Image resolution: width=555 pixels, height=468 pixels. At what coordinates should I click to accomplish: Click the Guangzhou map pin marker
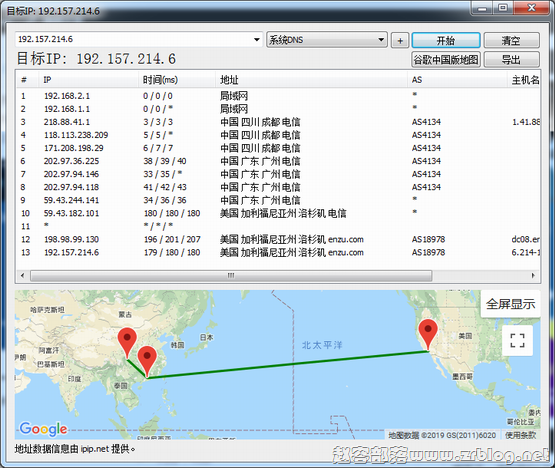click(147, 360)
